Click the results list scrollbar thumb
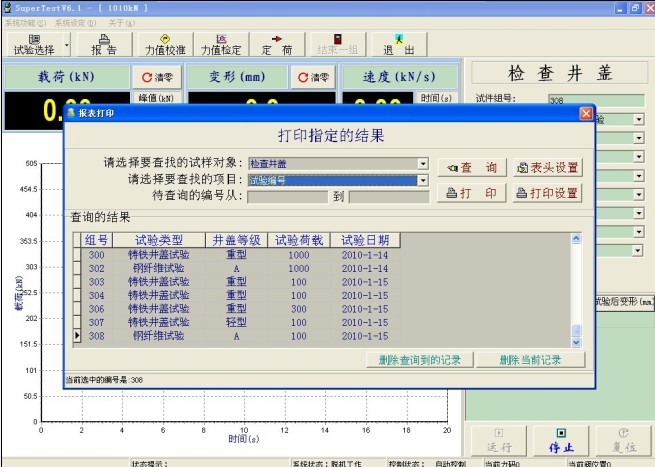Image resolution: width=655 pixels, height=467 pixels. pyautogui.click(x=576, y=330)
